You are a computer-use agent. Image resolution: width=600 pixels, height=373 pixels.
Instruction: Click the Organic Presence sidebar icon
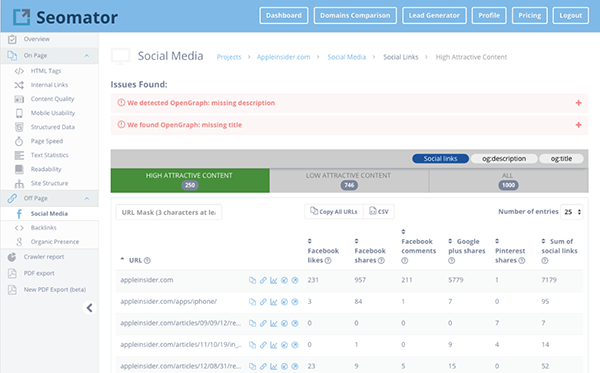19,242
